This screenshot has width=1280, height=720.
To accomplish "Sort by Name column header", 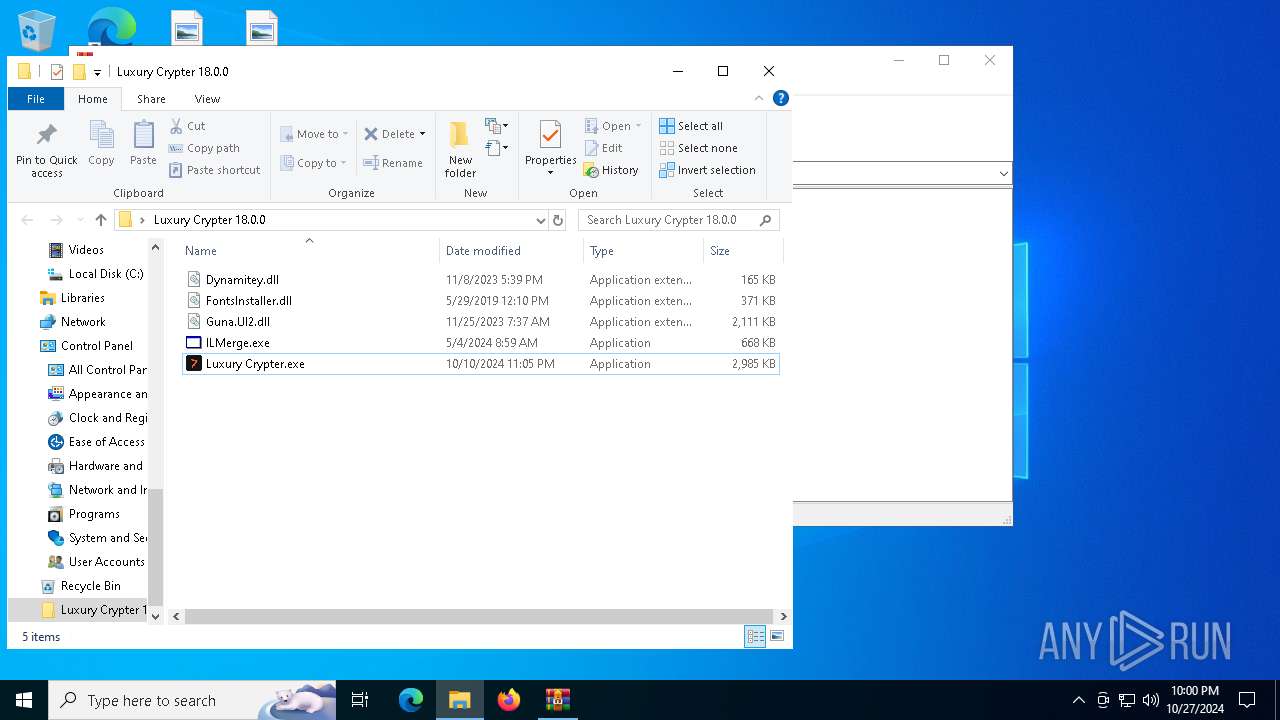I will (x=308, y=251).
